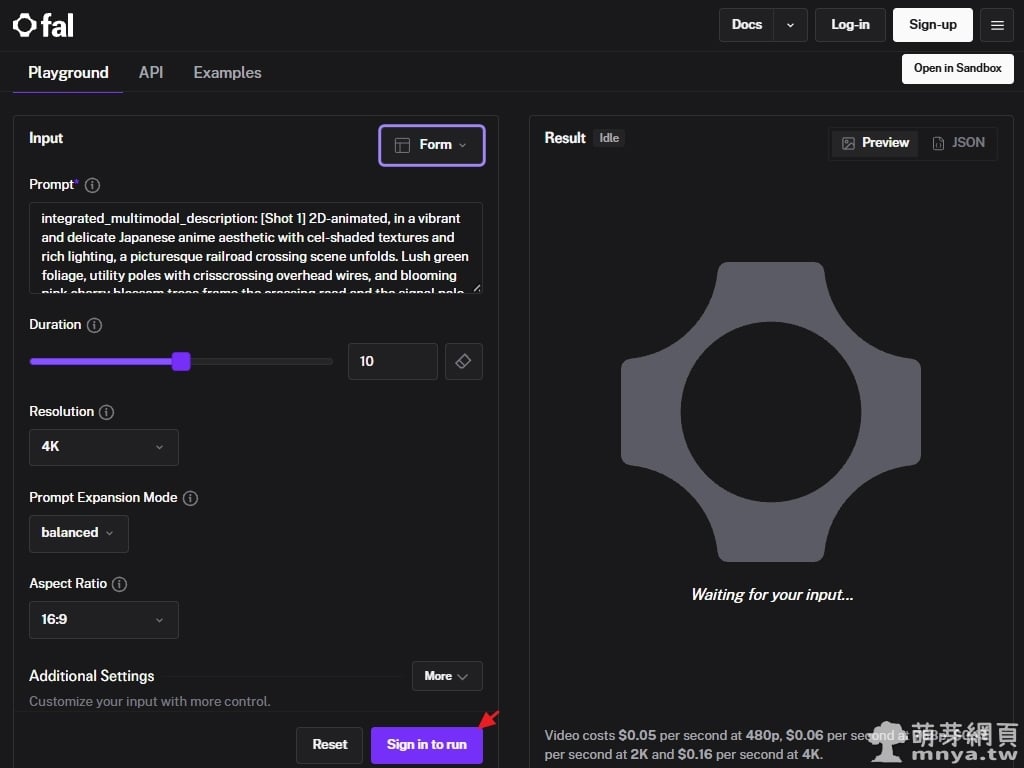Open the 16:9 aspect ratio dropdown
The height and width of the screenshot is (768, 1024).
(x=104, y=620)
